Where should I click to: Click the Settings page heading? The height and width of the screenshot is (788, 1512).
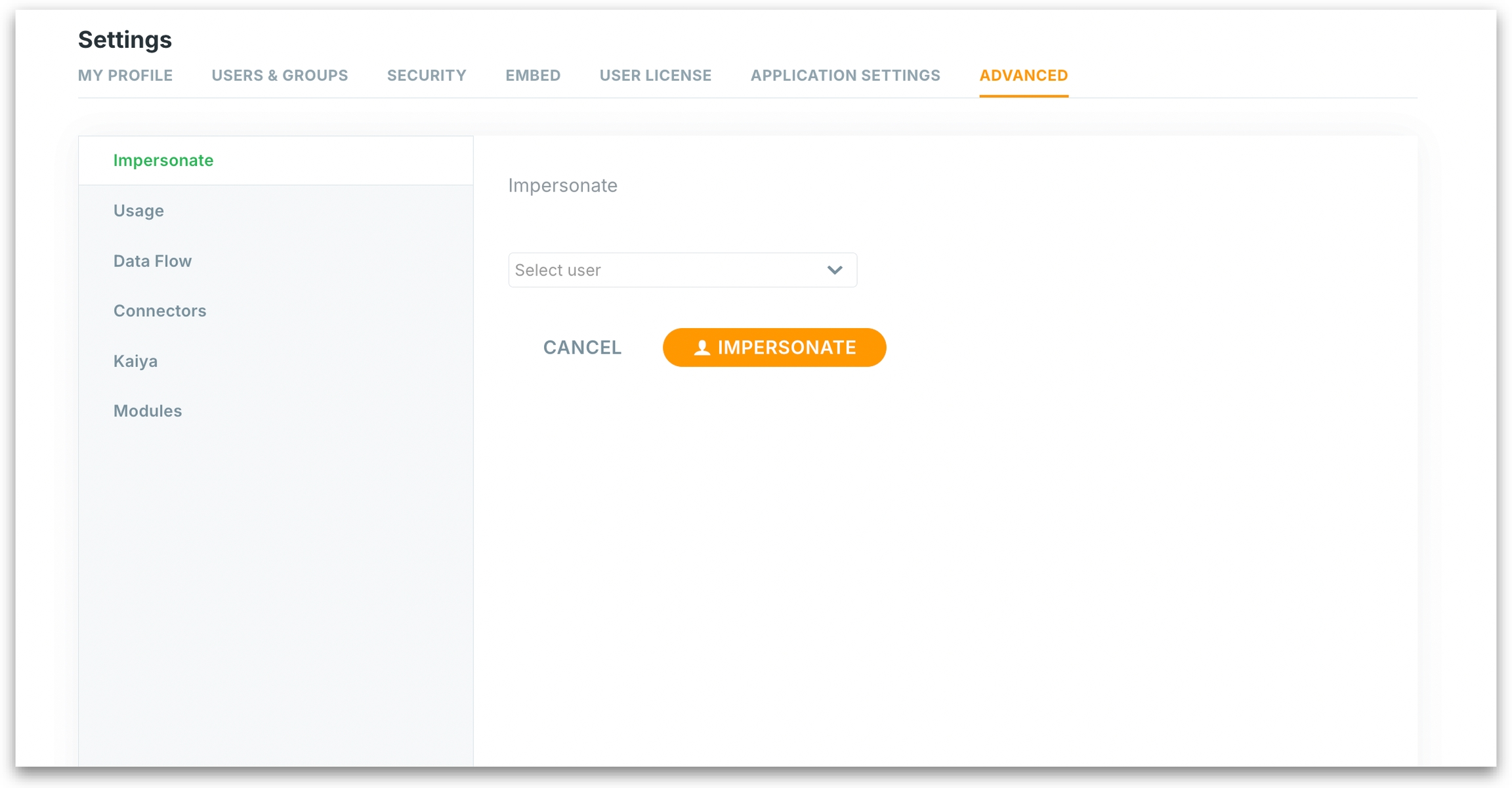point(125,39)
